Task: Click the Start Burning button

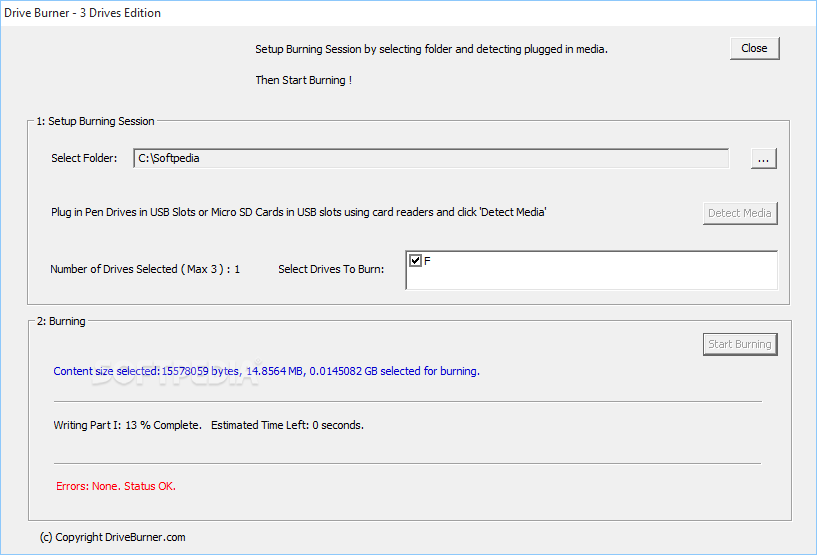Action: pos(740,344)
